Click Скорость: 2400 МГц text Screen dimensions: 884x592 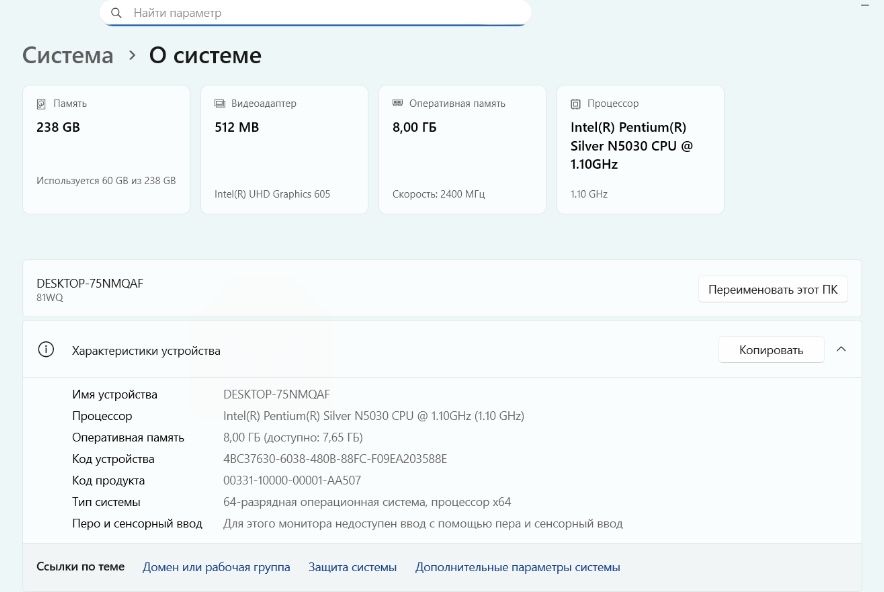coord(439,194)
